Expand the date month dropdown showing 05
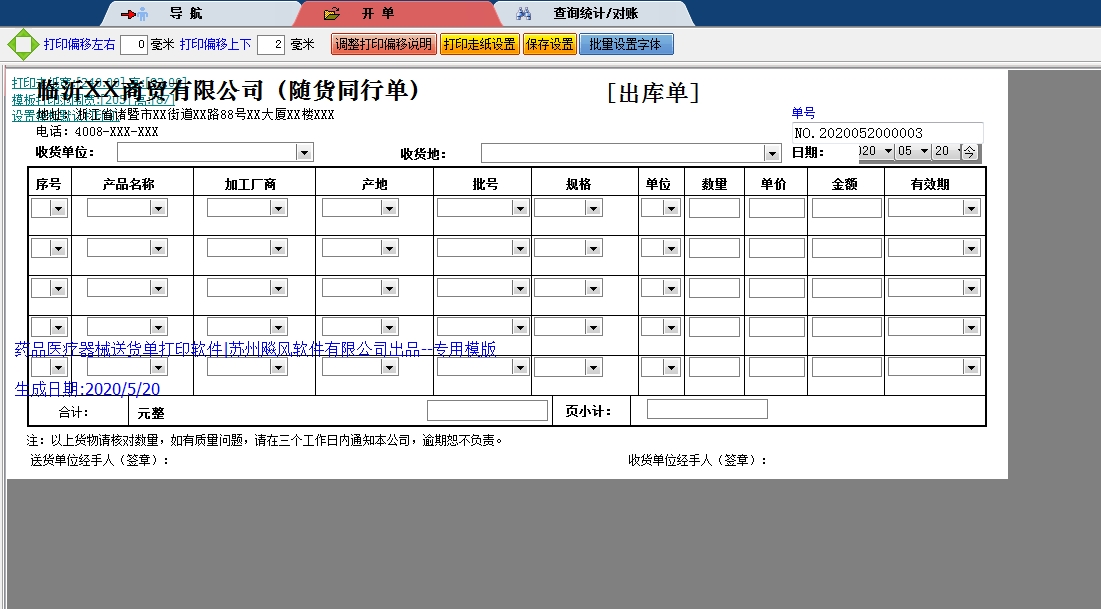The height and width of the screenshot is (609, 1101). 922,151
